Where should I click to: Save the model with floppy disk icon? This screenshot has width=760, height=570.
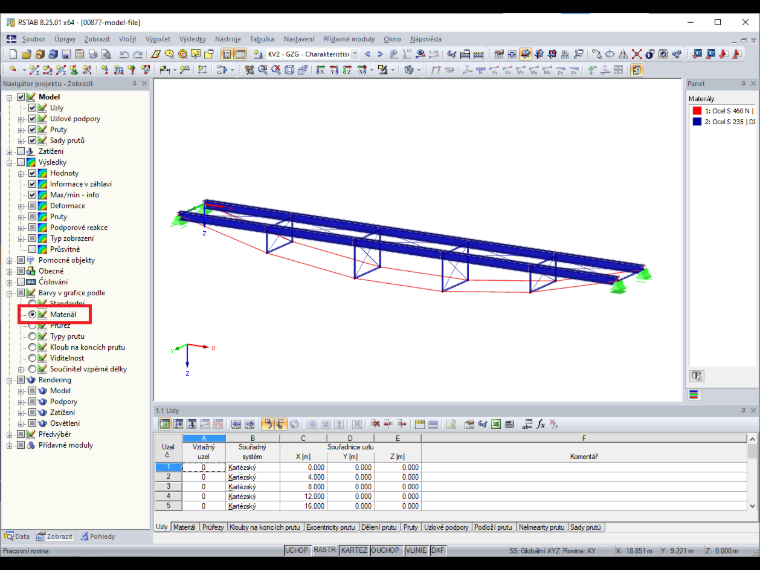pyautogui.click(x=66, y=54)
